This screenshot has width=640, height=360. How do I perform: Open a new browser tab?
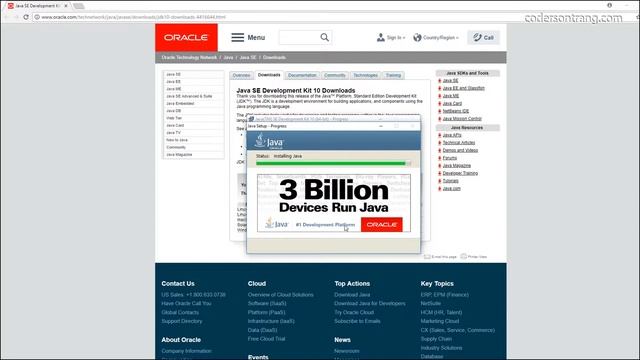click(x=79, y=6)
